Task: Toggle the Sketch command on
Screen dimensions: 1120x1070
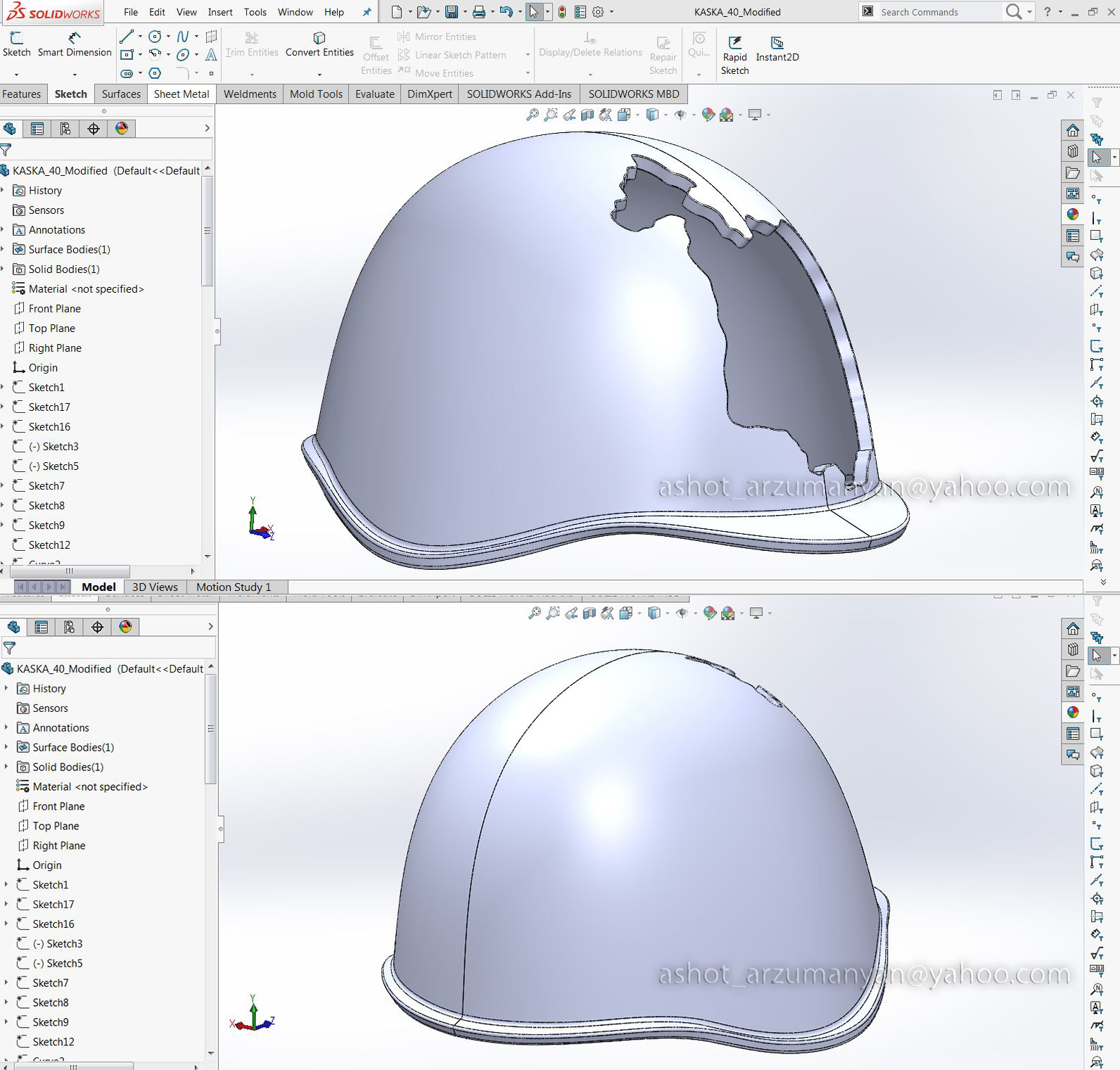Action: click(17, 44)
